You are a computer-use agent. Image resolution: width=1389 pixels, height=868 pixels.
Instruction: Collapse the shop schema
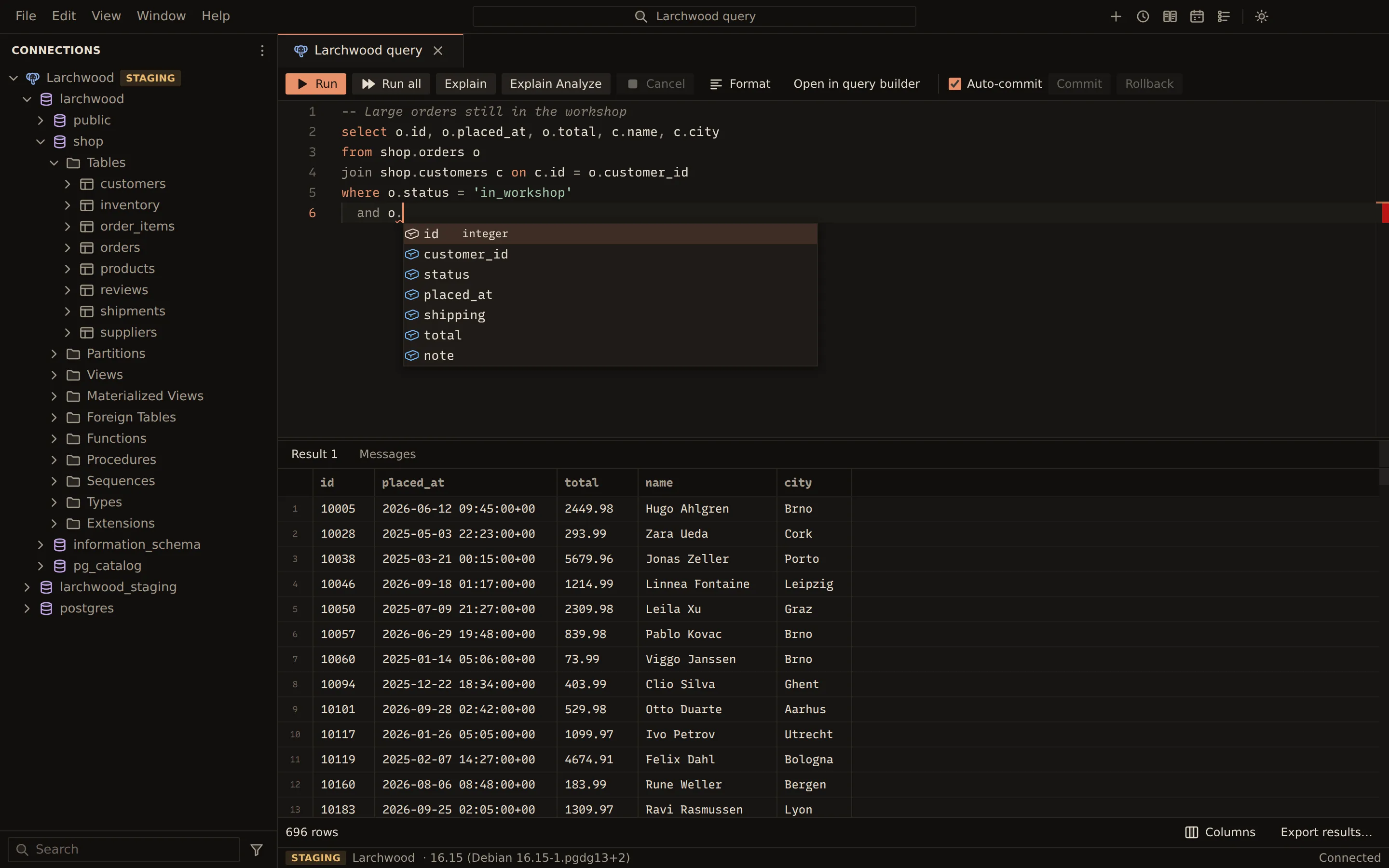click(41, 141)
